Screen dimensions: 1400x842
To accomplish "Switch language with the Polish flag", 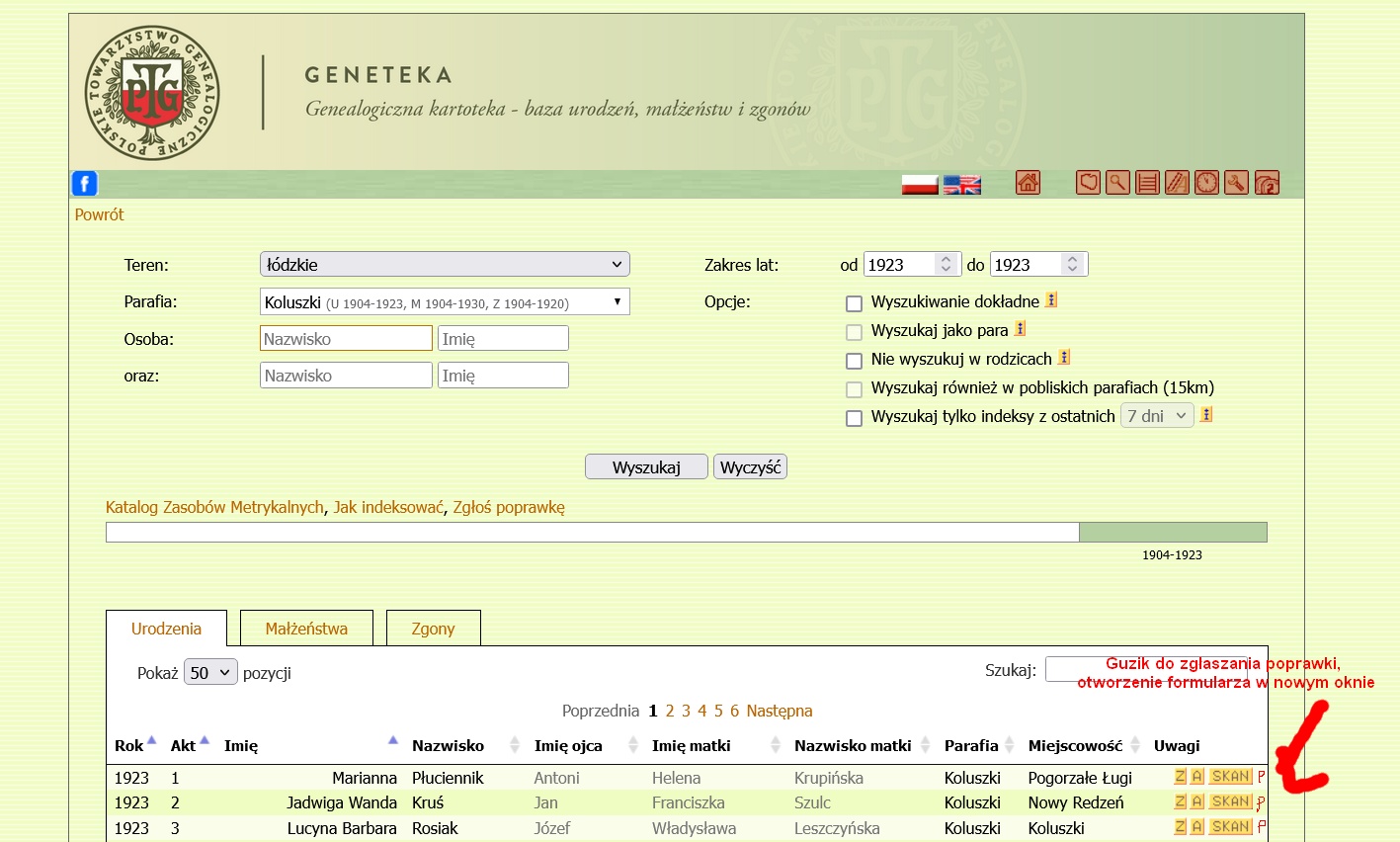I will pyautogui.click(x=919, y=185).
